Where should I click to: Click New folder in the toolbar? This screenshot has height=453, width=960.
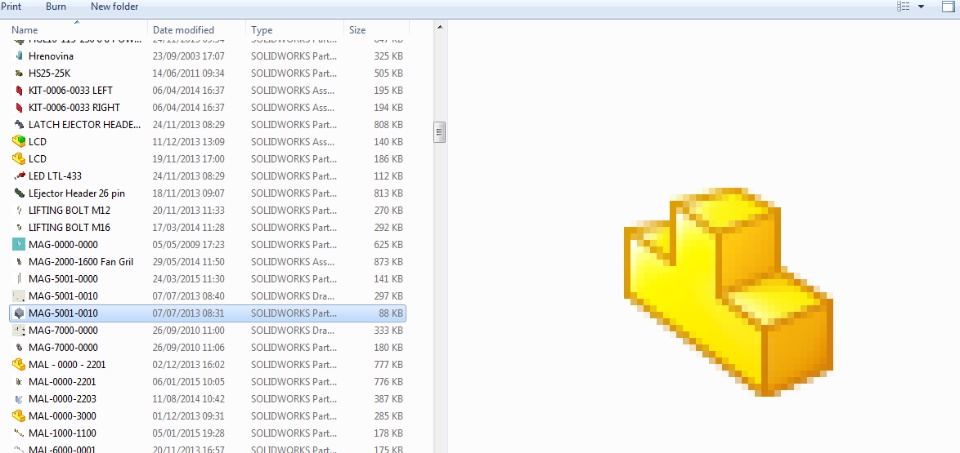pyautogui.click(x=114, y=7)
